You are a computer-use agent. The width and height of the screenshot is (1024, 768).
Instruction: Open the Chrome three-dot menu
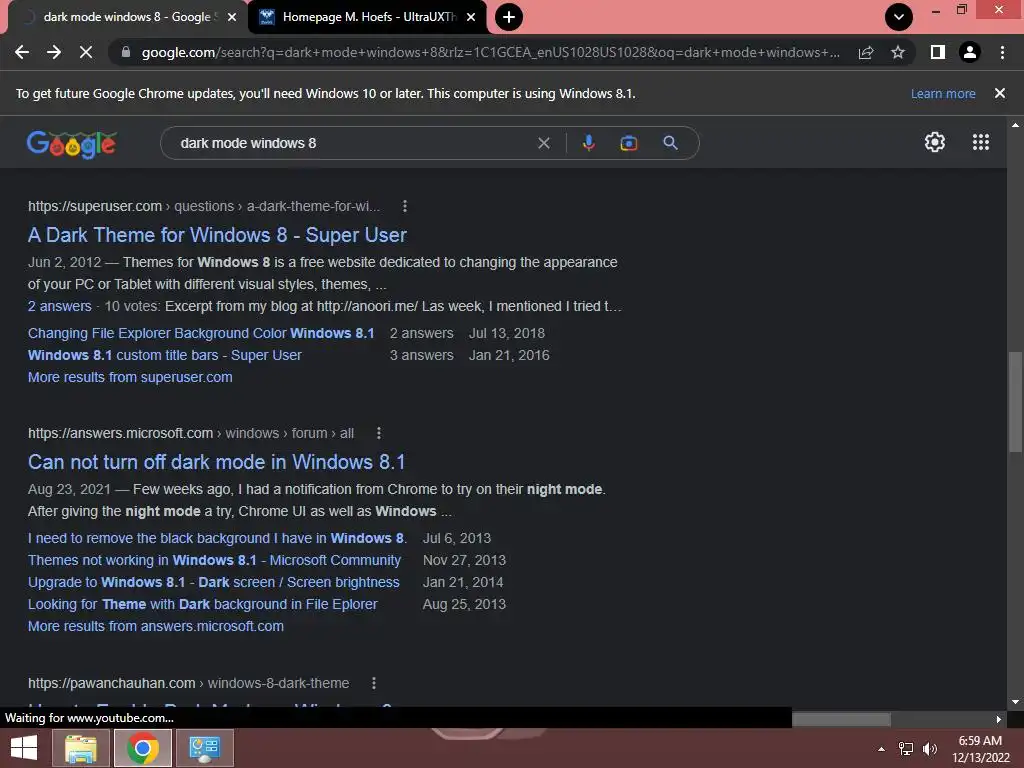[1002, 52]
